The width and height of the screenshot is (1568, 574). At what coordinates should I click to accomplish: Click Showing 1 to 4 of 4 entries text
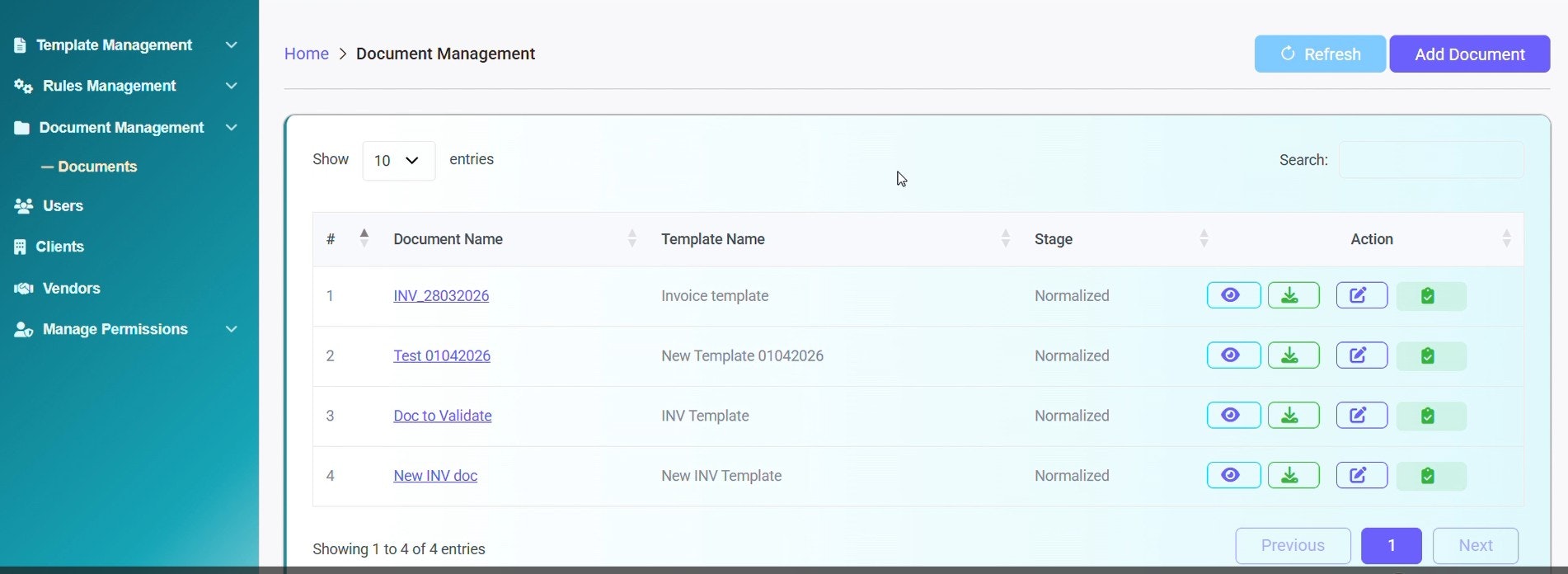[x=399, y=549]
